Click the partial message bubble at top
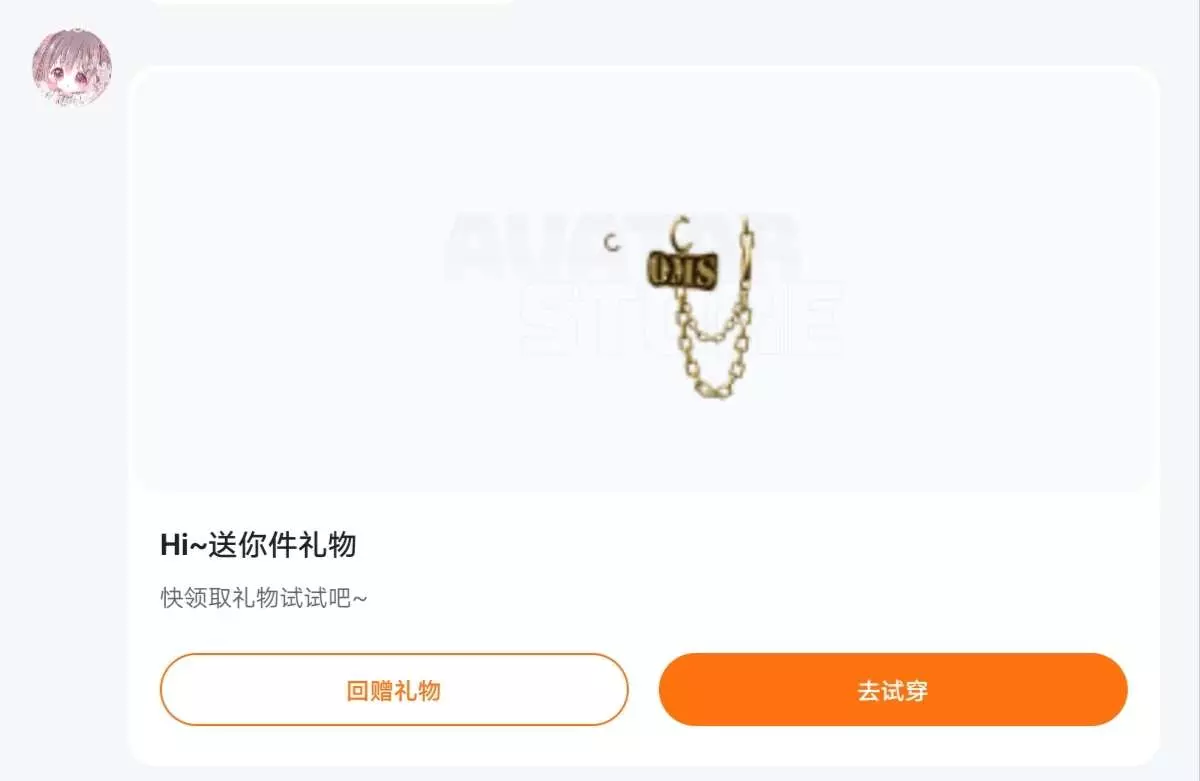This screenshot has height=781, width=1200. pyautogui.click(x=333, y=3)
